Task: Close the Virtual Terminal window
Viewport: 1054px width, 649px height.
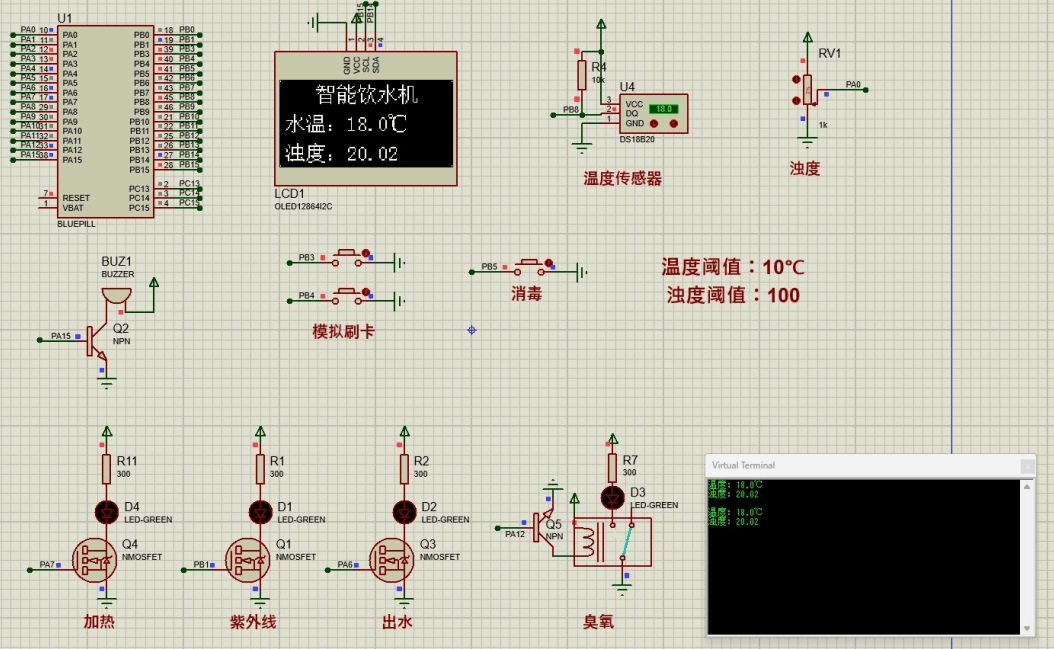Action: tap(1027, 465)
